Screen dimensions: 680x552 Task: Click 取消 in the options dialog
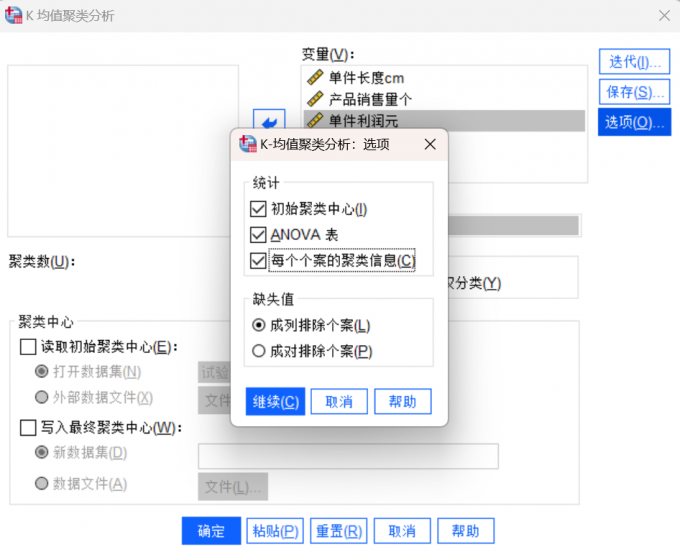(x=339, y=402)
